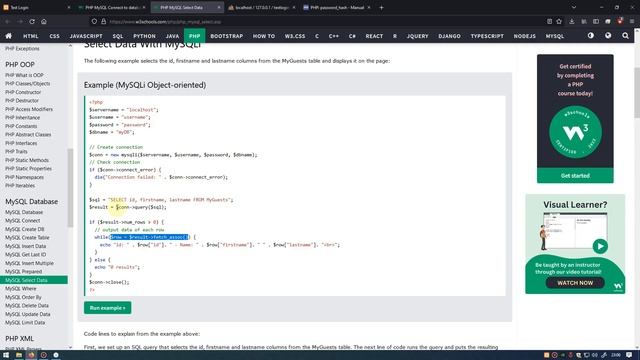This screenshot has height=360, width=640.
Task: Open MySQL Connect sidebar link
Action: click(22, 220)
